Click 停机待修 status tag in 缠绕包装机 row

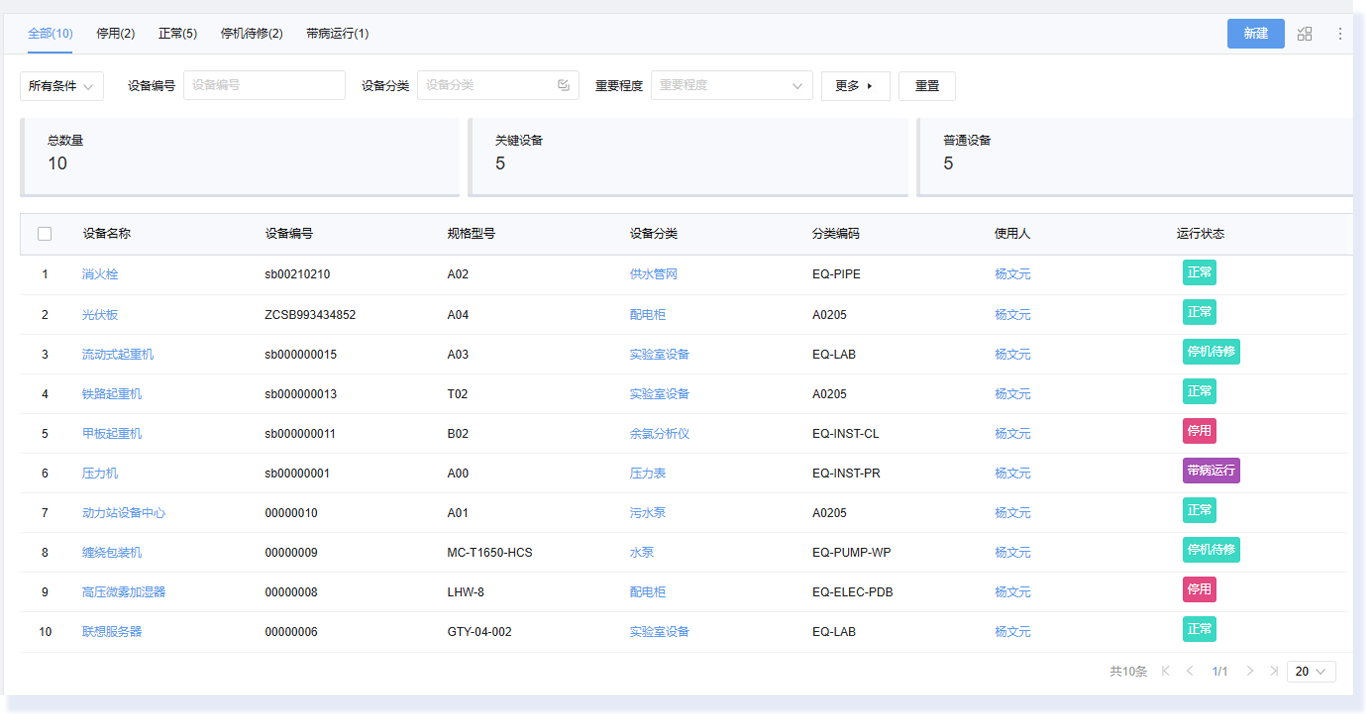click(x=1211, y=550)
